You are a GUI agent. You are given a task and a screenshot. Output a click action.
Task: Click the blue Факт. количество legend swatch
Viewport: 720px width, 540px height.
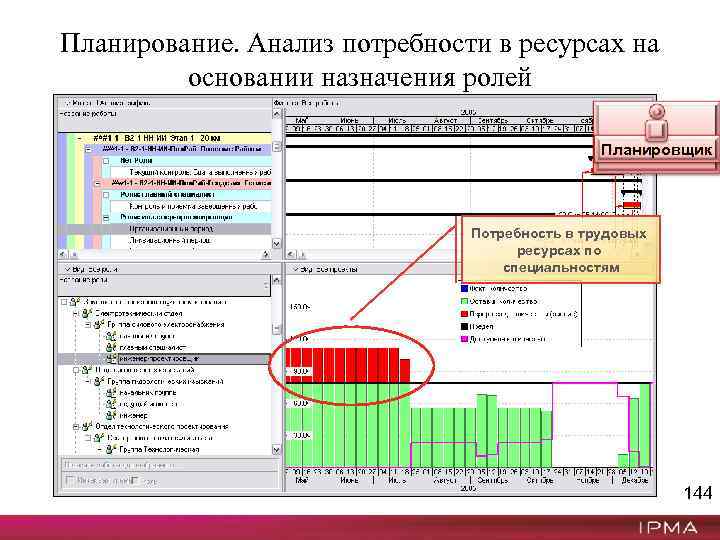(464, 288)
